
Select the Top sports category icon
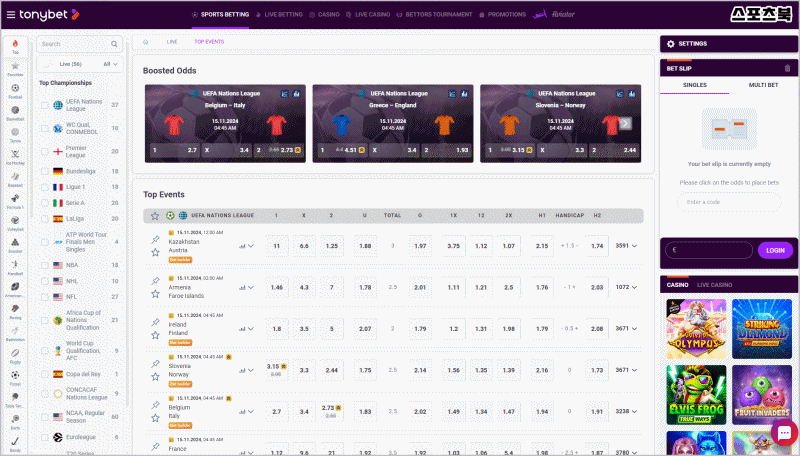[15, 46]
